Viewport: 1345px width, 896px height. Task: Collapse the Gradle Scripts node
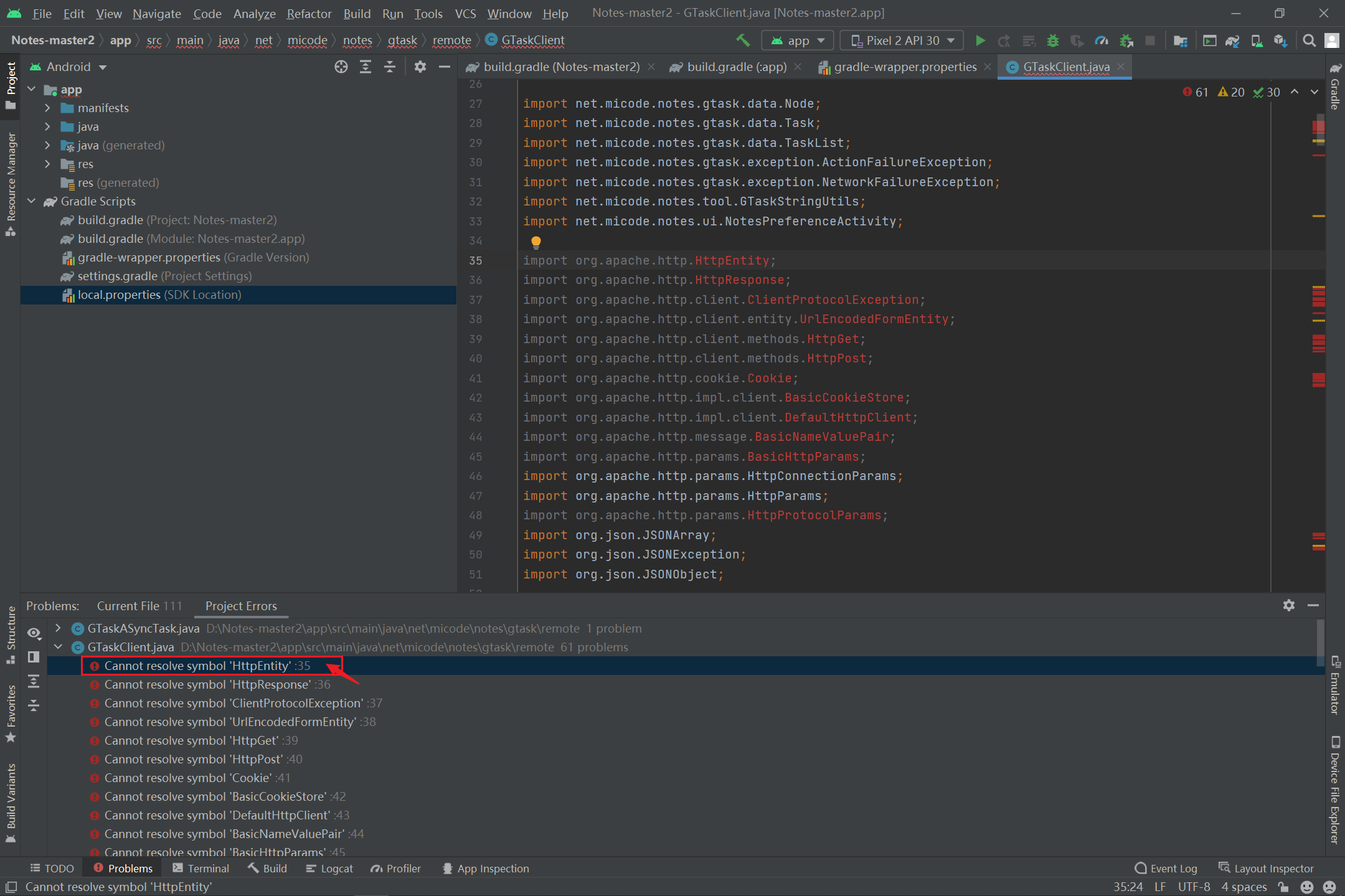point(32,201)
